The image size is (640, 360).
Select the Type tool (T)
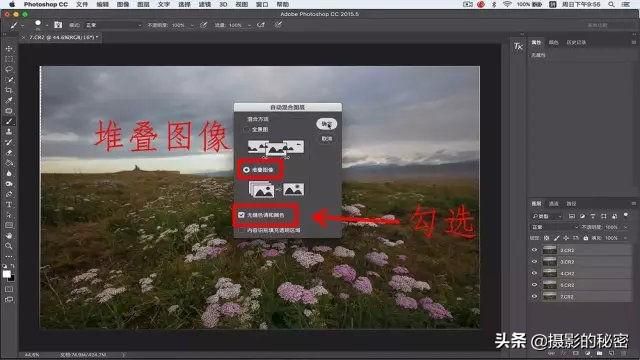pyautogui.click(x=9, y=204)
